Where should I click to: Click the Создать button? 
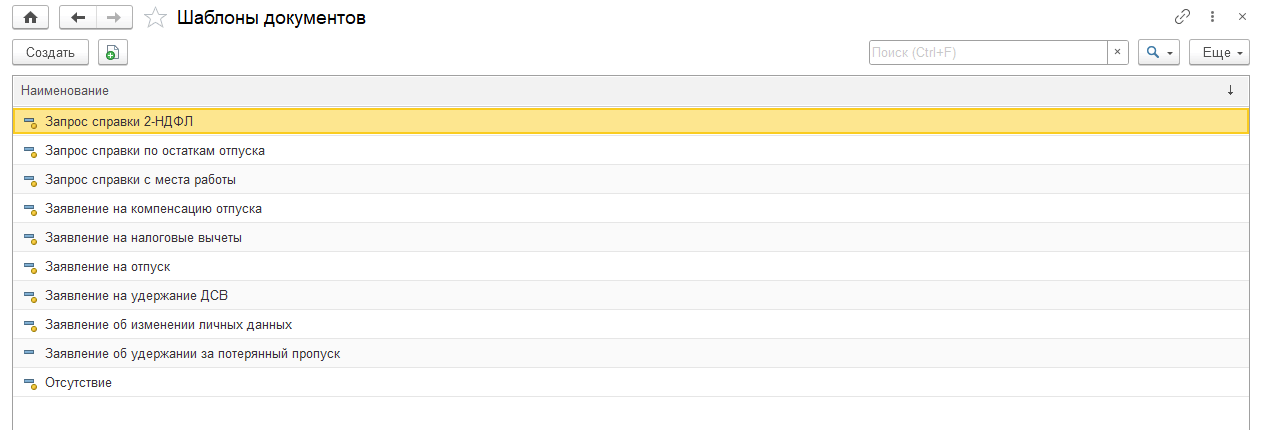coord(50,52)
